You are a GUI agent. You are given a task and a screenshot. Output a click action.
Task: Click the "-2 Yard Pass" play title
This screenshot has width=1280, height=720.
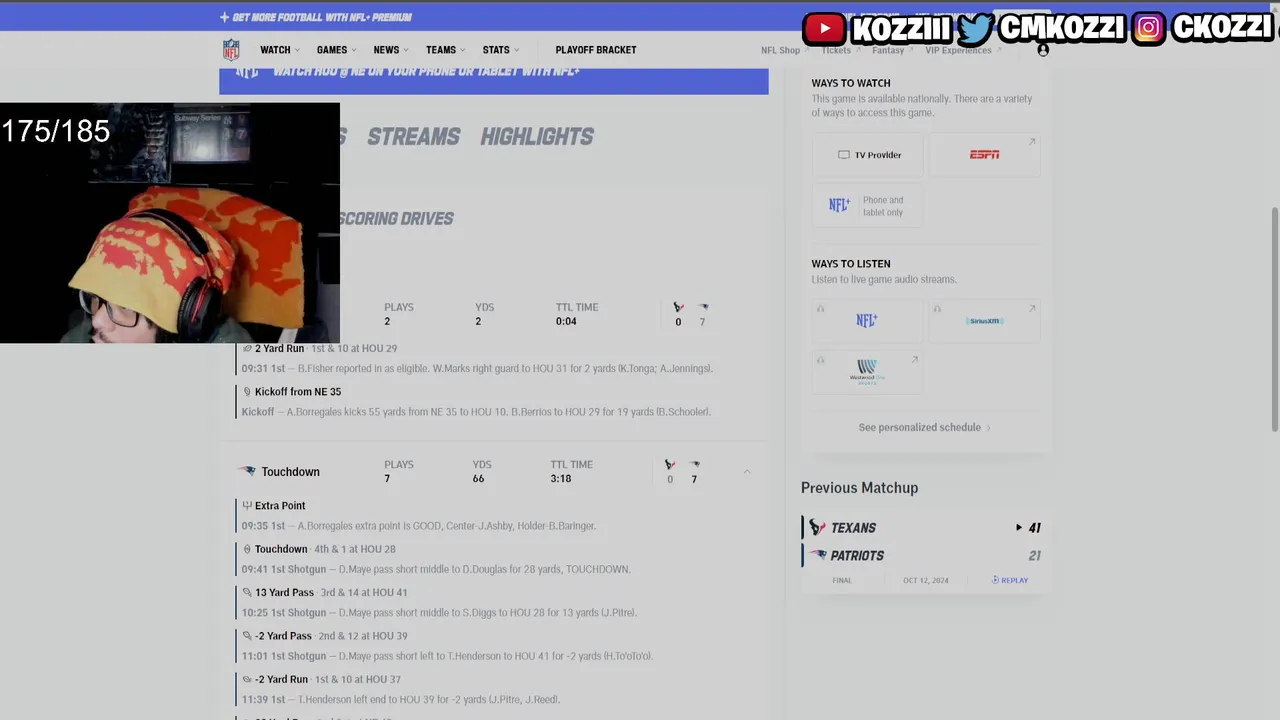(x=283, y=636)
